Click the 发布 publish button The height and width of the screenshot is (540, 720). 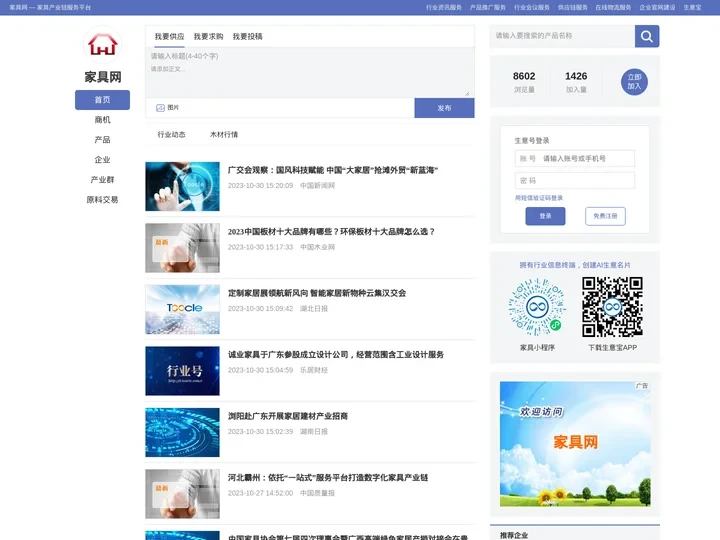(x=444, y=108)
